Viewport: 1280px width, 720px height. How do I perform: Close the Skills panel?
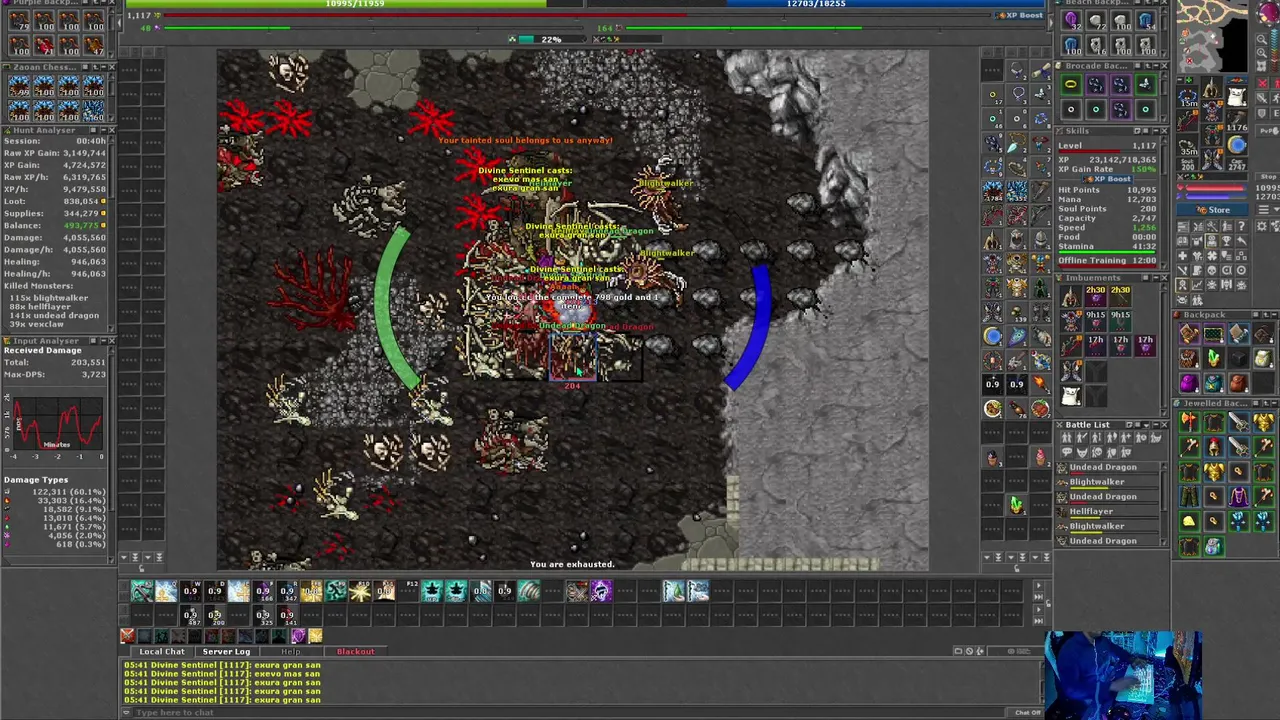1163,131
